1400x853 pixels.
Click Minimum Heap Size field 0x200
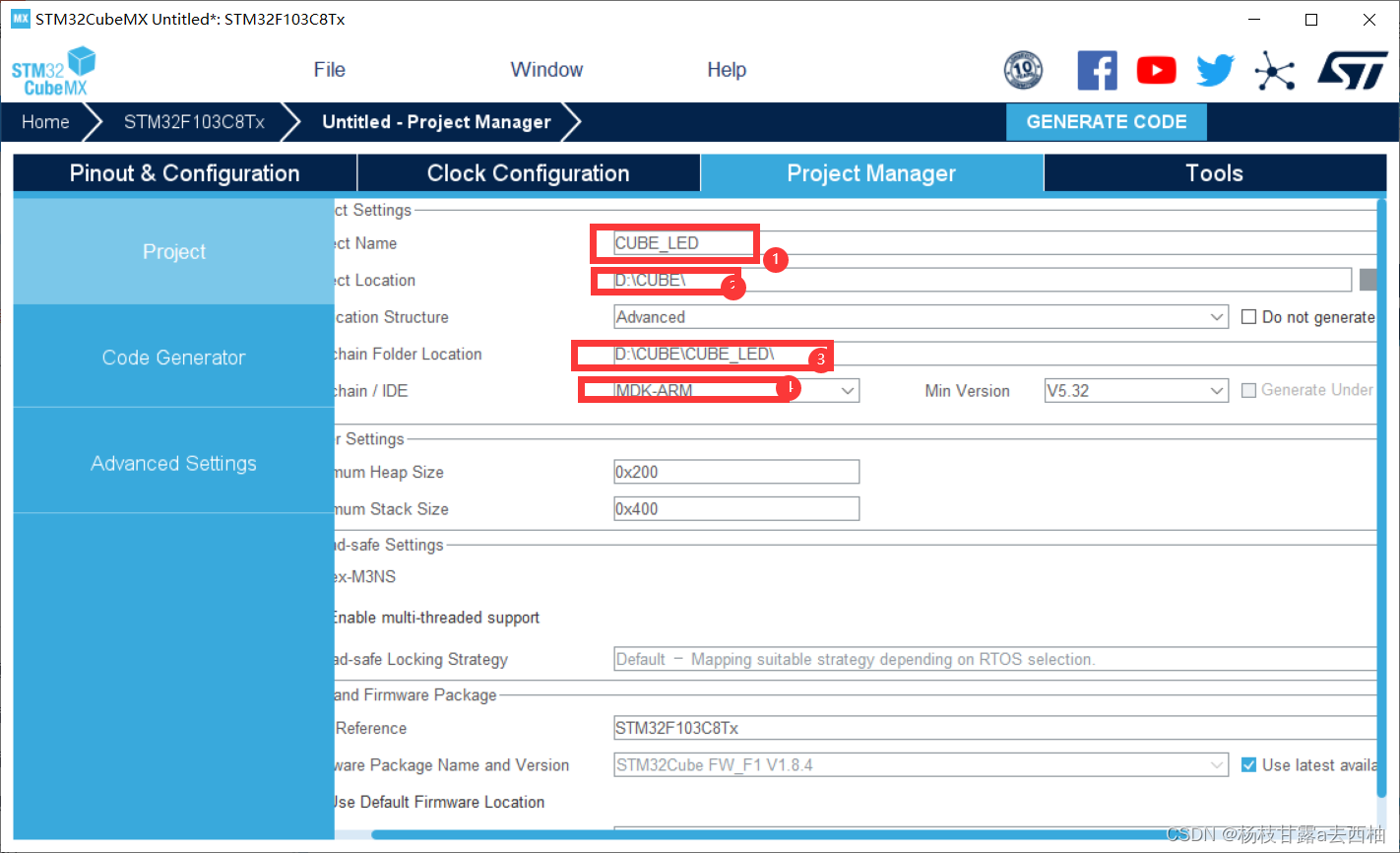tap(736, 472)
